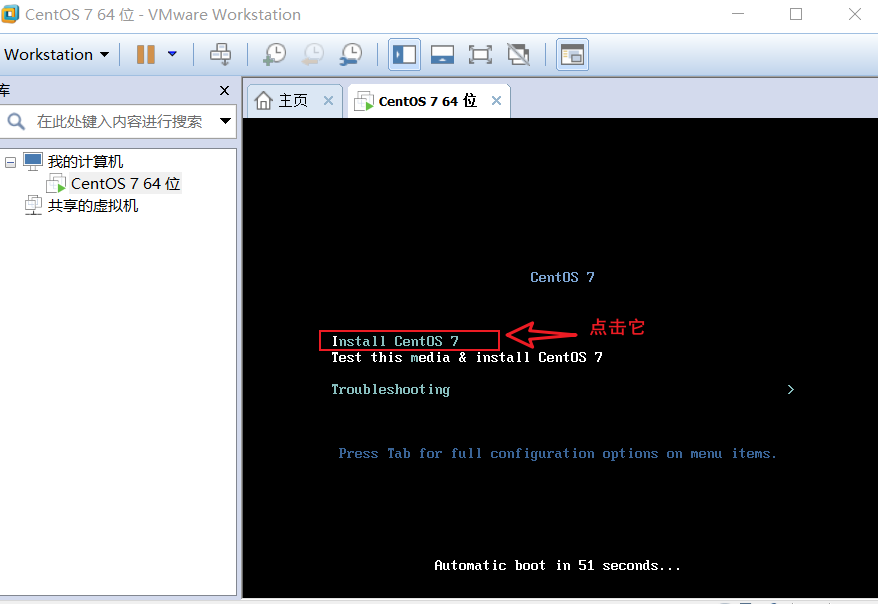Click the CentOS 7 boot menu title
Image resolution: width=878 pixels, height=604 pixels.
(562, 277)
